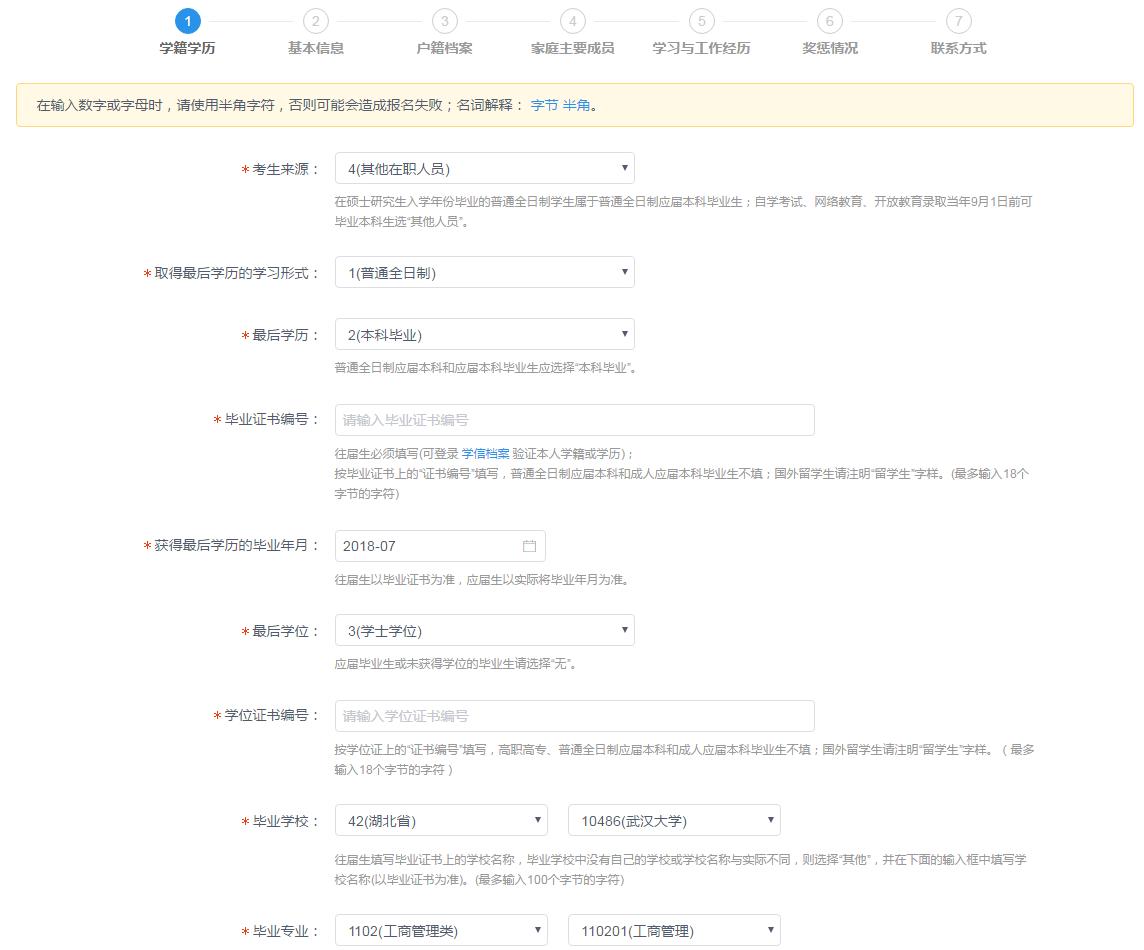This screenshot has width=1144, height=950.
Task: Select province dropdown showing 42(湖北省)
Action: coord(441,821)
